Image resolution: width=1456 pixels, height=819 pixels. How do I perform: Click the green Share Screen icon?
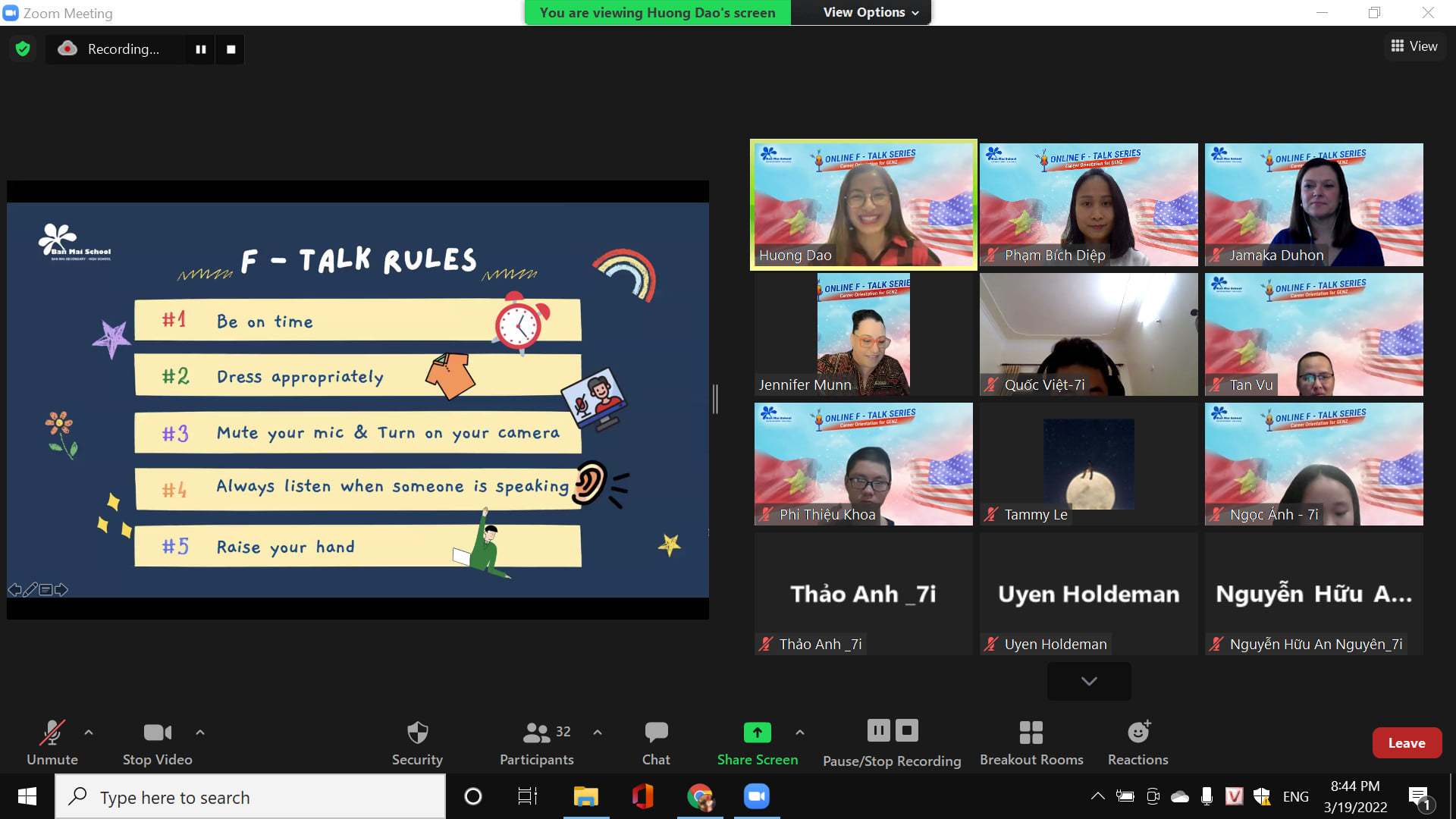pyautogui.click(x=757, y=732)
